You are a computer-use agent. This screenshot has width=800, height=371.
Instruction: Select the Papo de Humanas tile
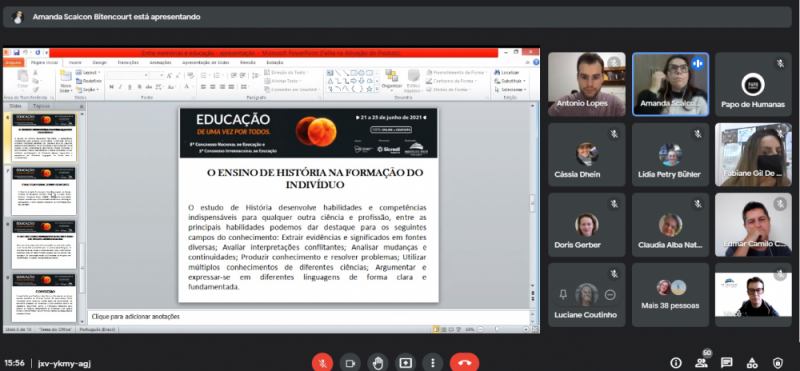(753, 85)
